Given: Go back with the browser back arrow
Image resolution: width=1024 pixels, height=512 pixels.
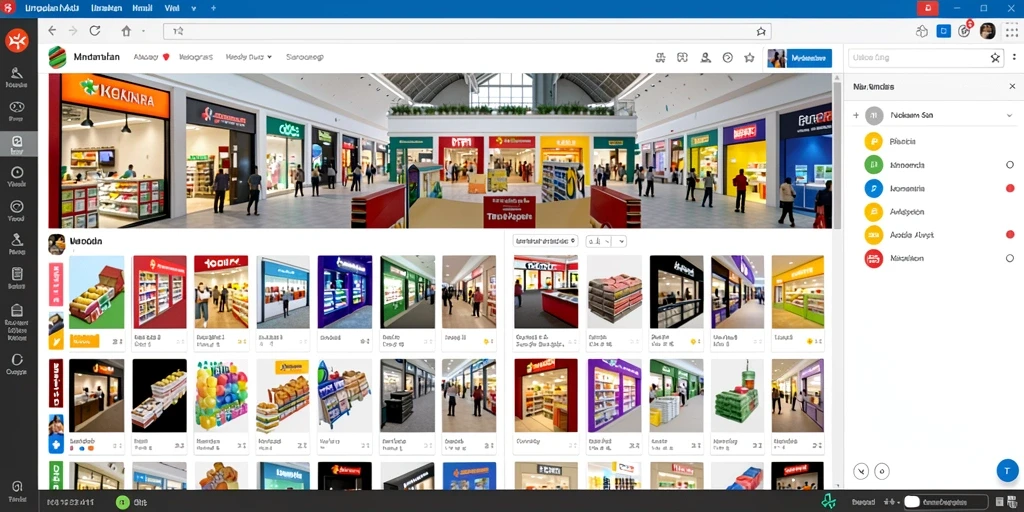Looking at the screenshot, I should click(x=52, y=31).
